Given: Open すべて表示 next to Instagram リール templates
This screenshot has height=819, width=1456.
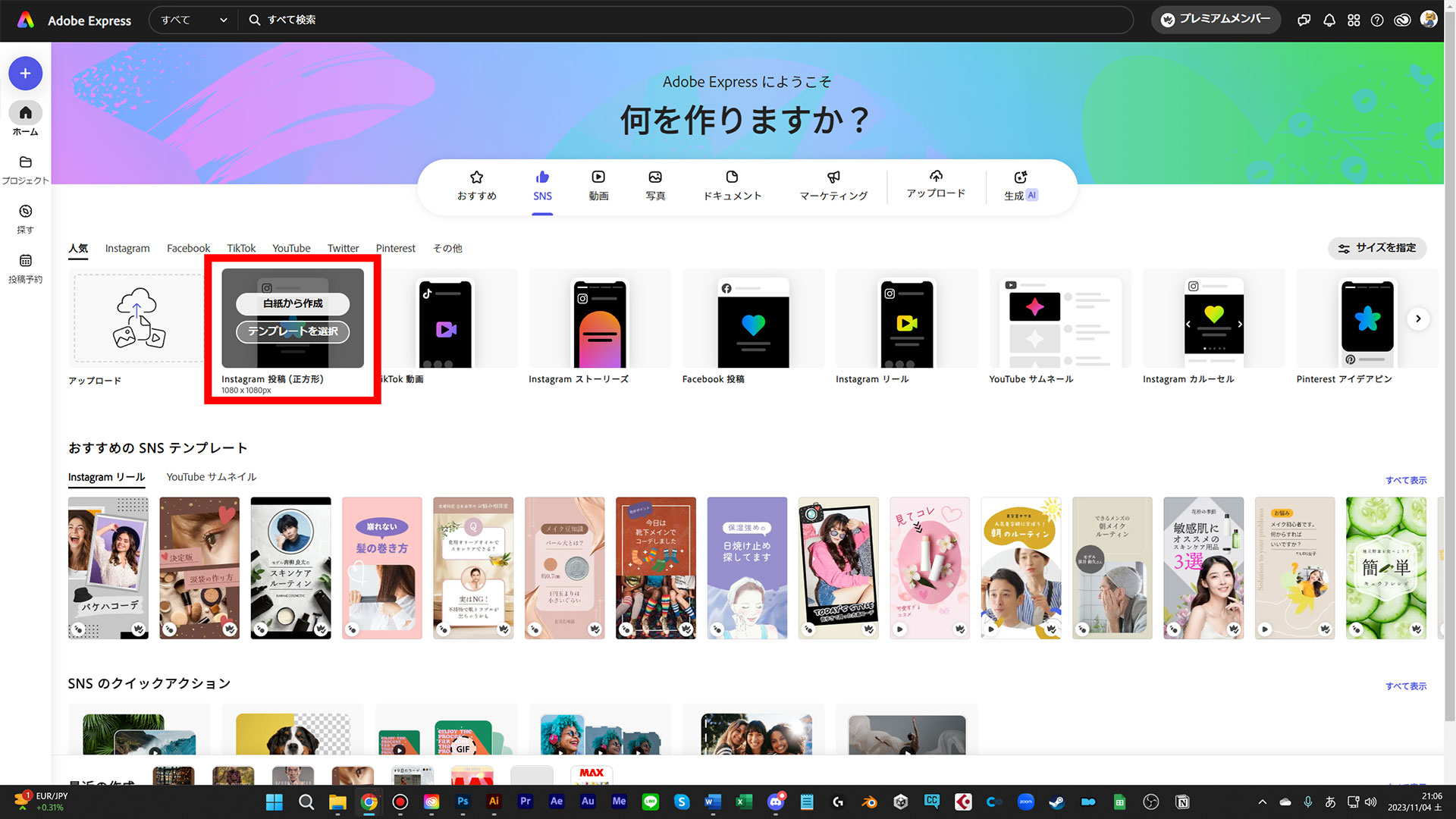Looking at the screenshot, I should (x=1405, y=479).
